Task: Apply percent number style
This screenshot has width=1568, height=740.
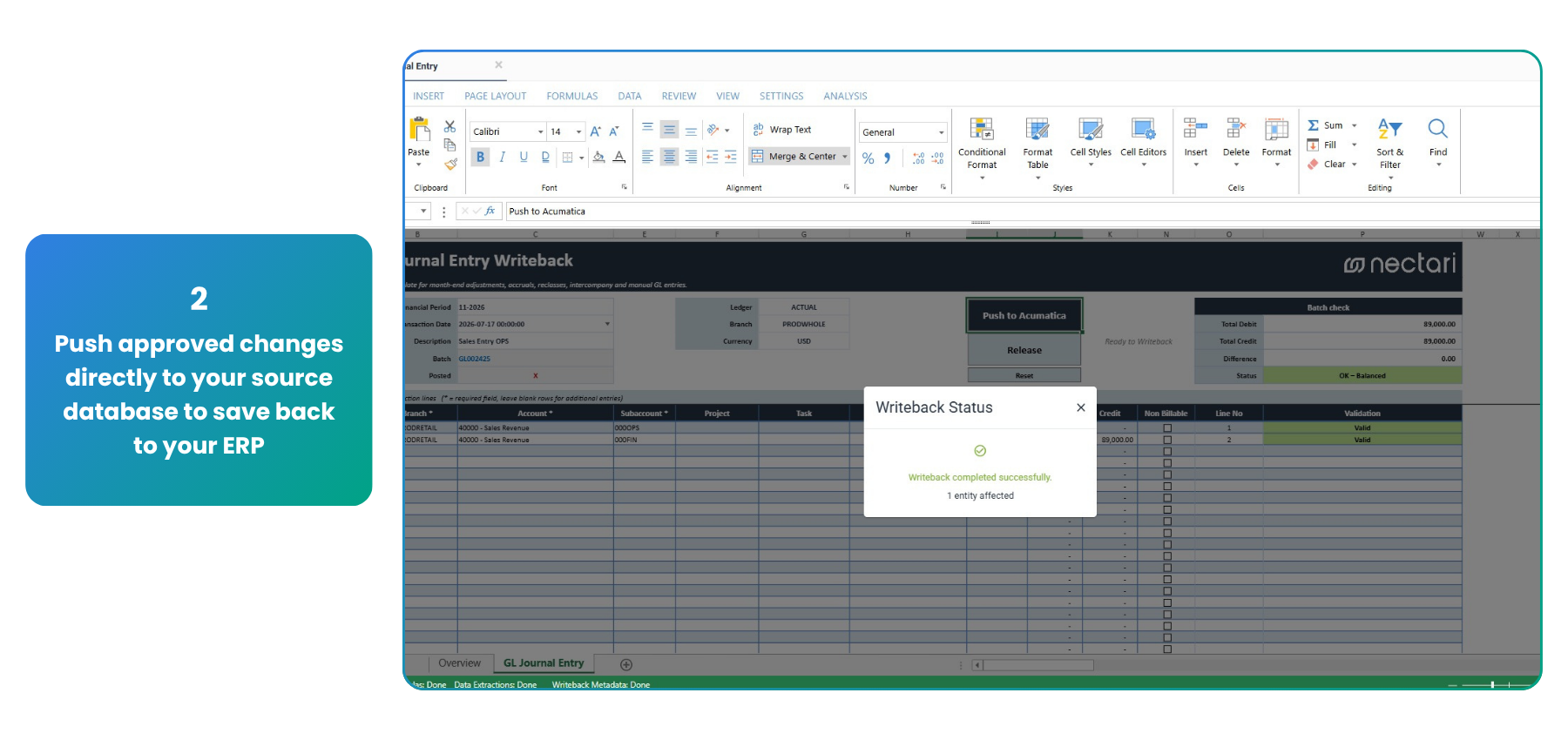Action: (x=868, y=158)
